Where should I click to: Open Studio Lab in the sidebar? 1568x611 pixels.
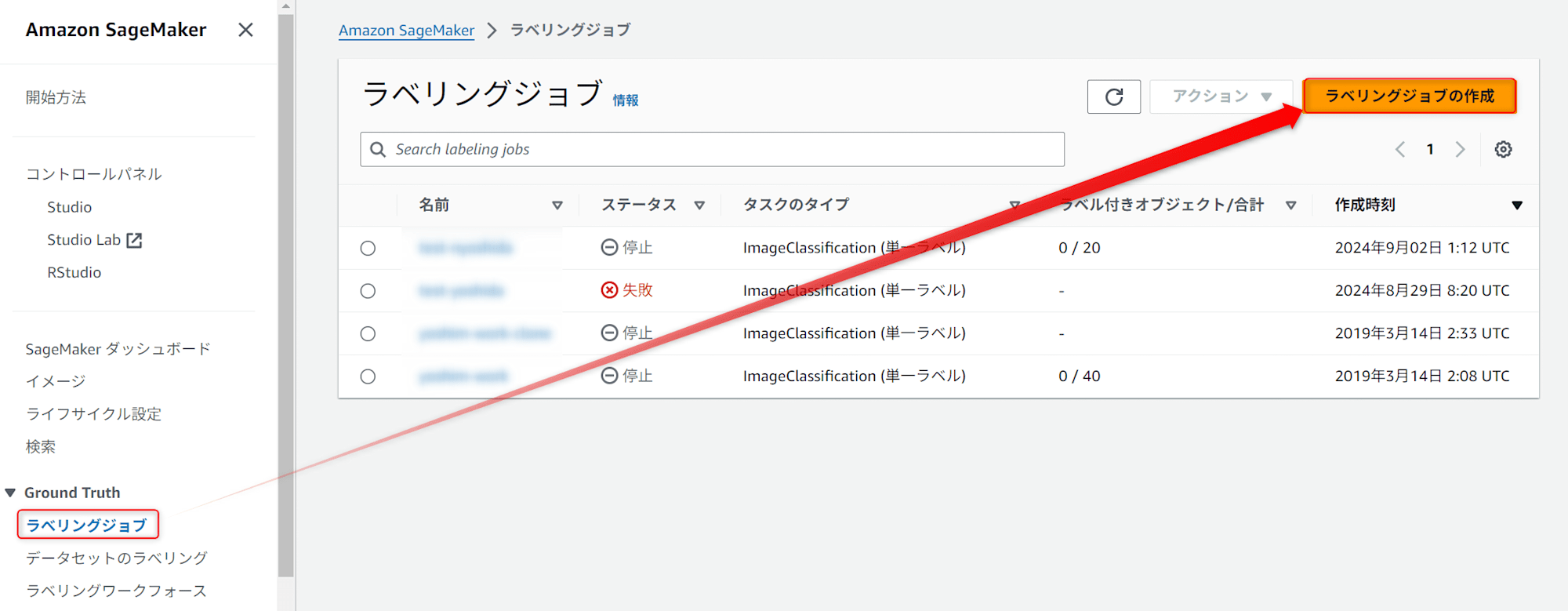(x=84, y=240)
